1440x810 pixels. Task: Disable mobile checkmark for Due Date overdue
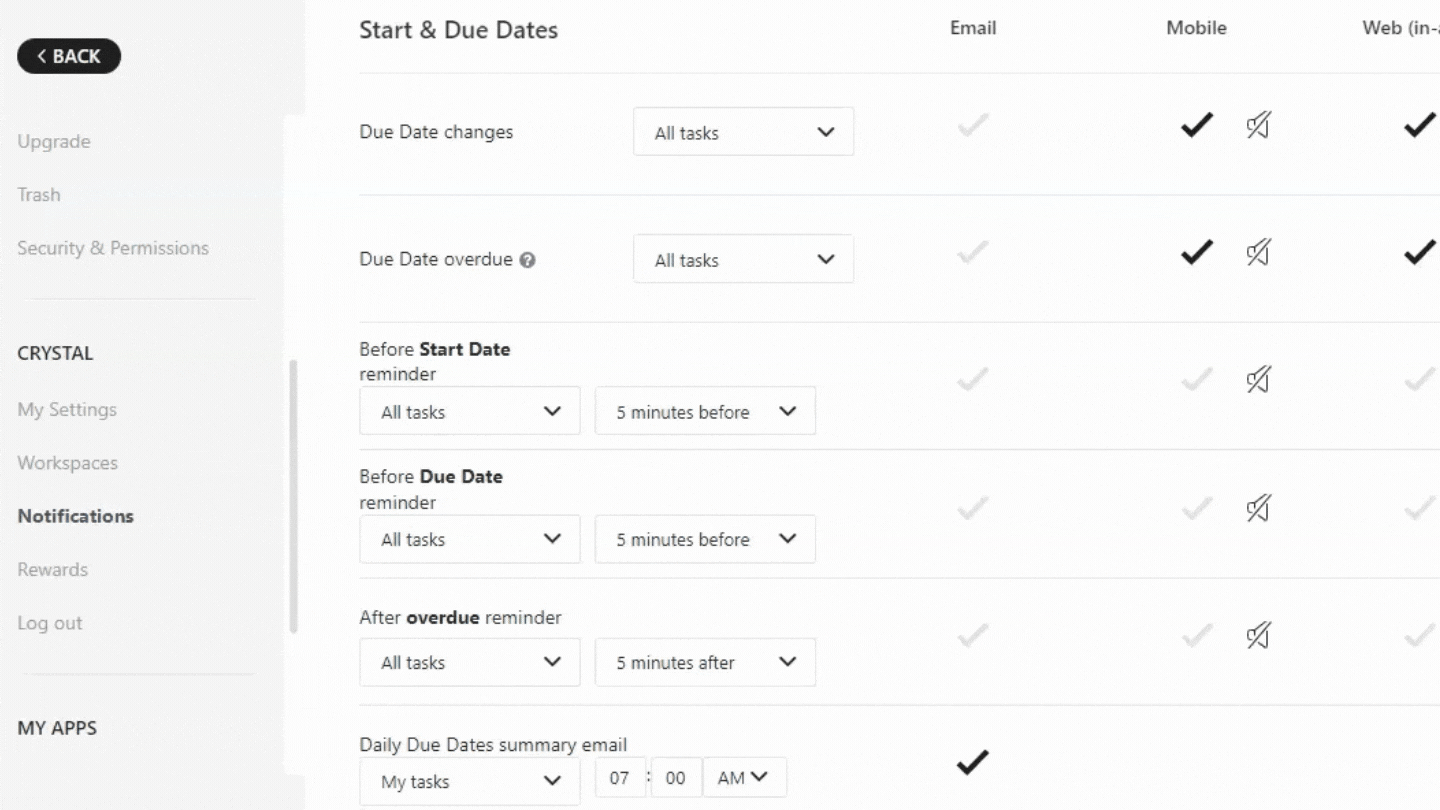1196,253
